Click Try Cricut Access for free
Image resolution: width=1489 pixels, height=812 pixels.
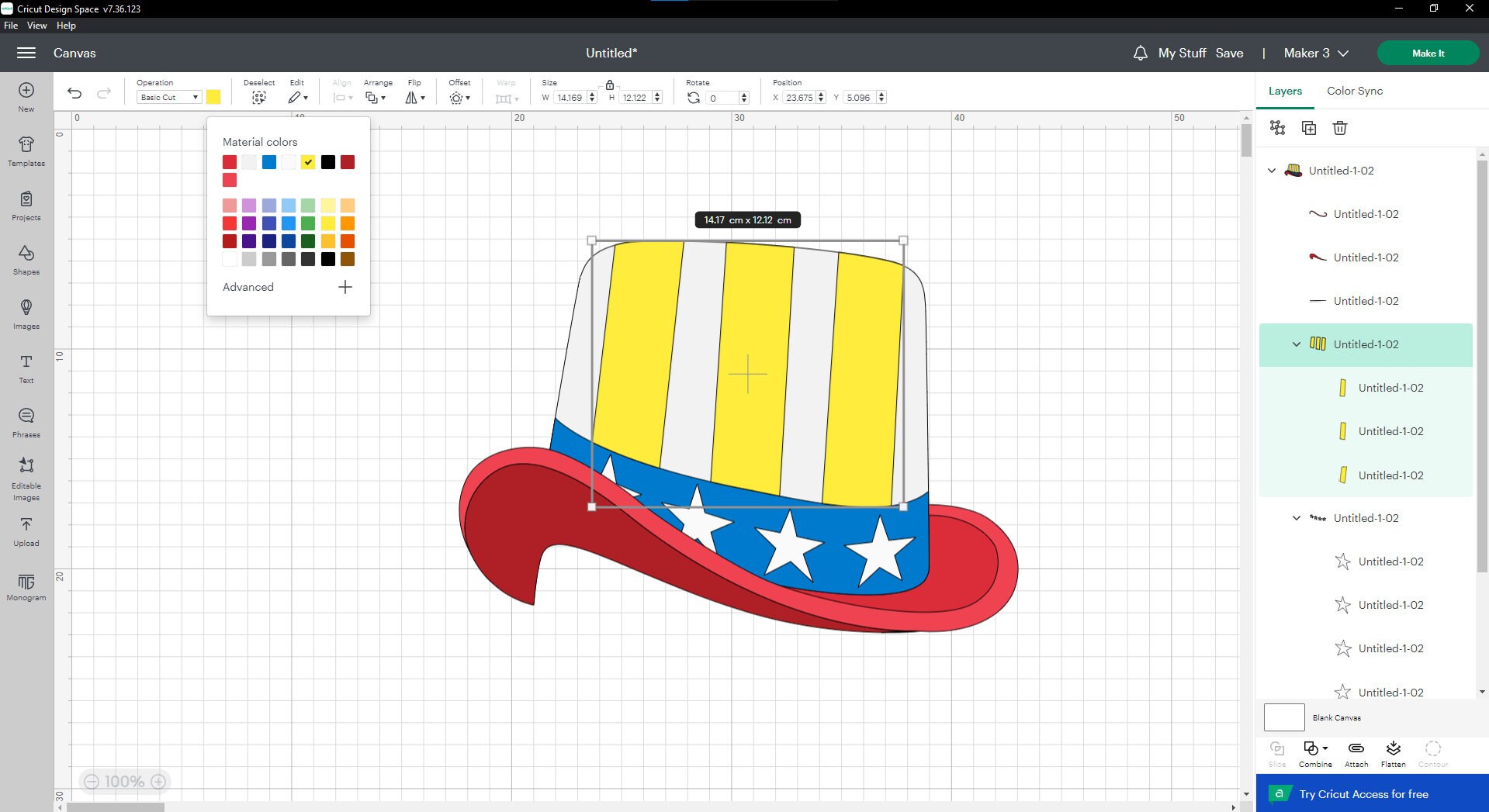tap(1372, 794)
